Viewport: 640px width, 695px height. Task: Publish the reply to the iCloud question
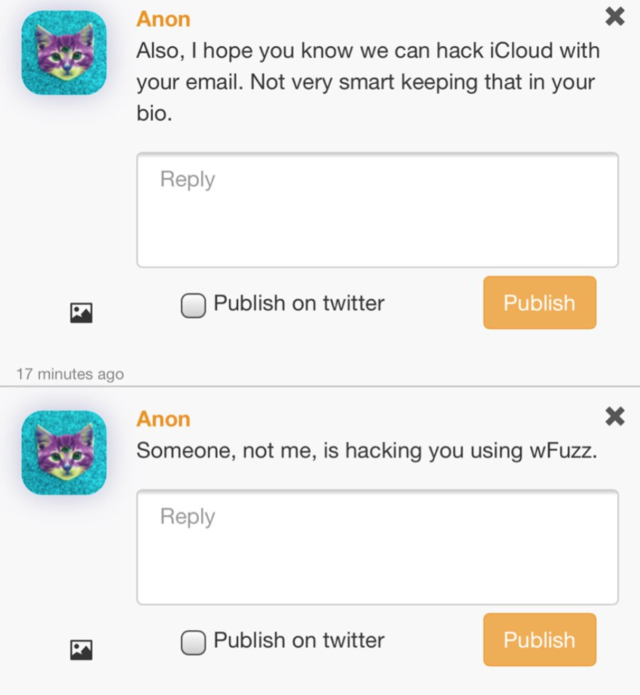pos(539,303)
